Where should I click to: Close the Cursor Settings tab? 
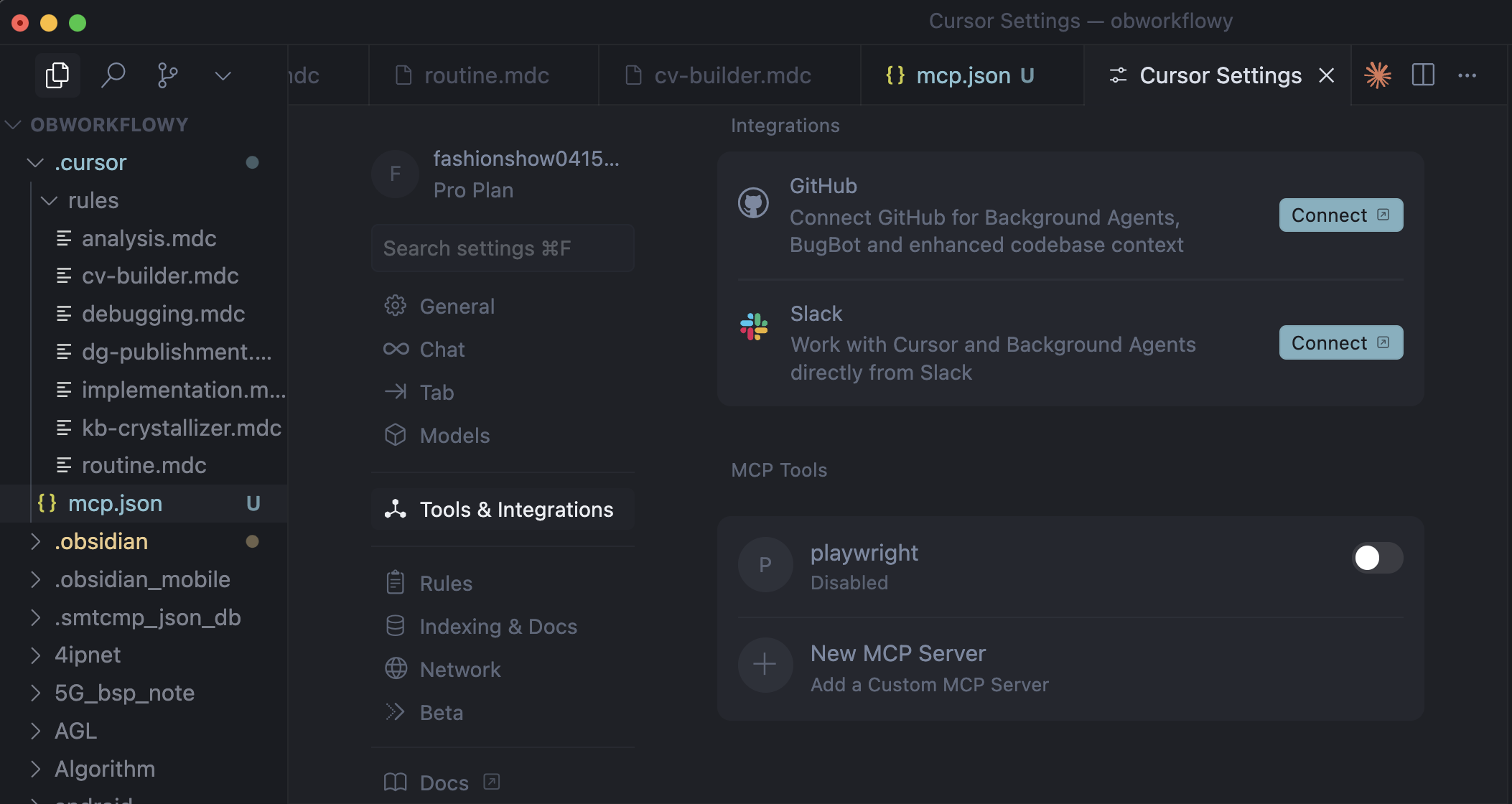(1327, 75)
